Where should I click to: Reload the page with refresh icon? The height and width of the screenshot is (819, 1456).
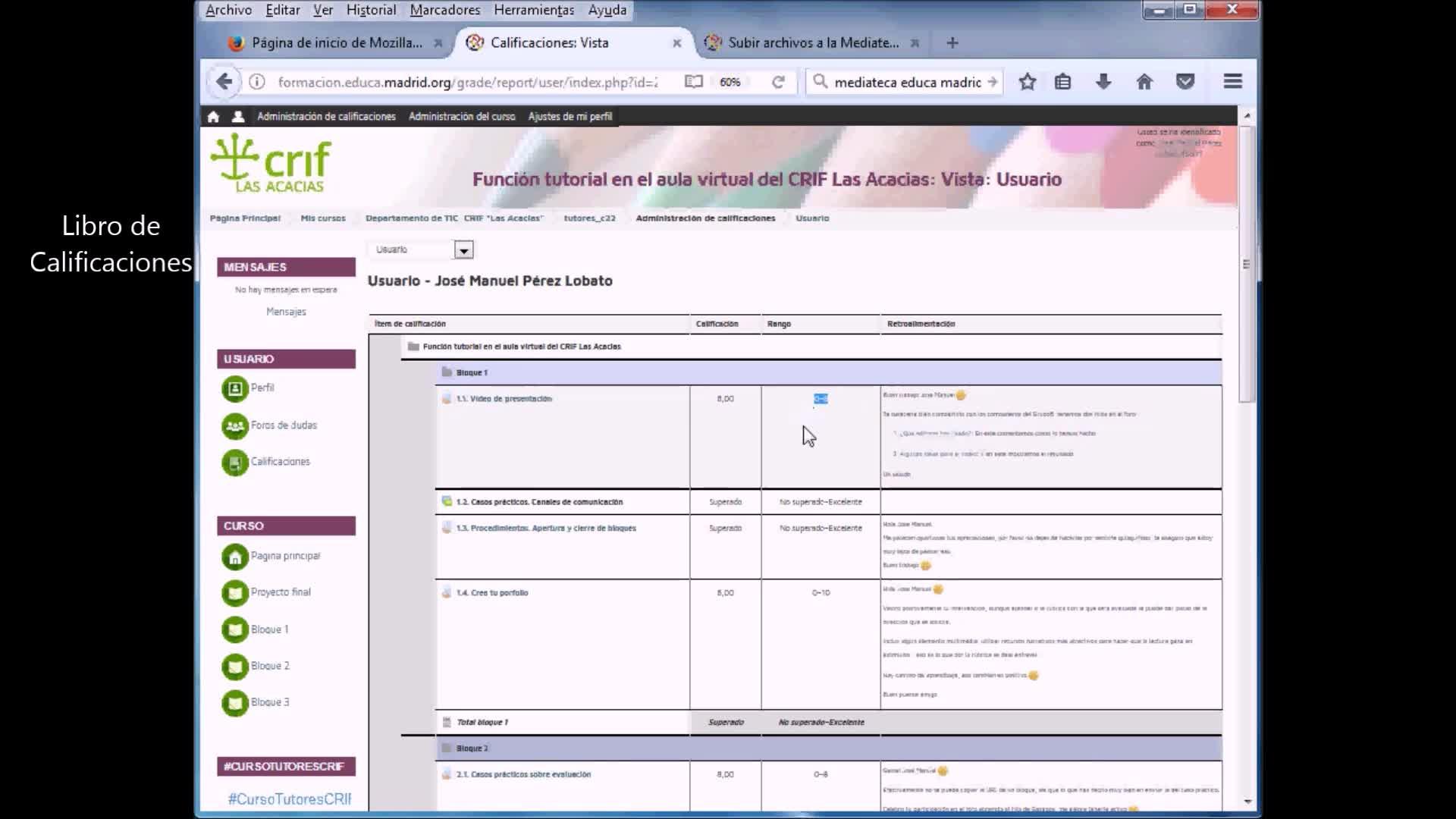pos(778,82)
